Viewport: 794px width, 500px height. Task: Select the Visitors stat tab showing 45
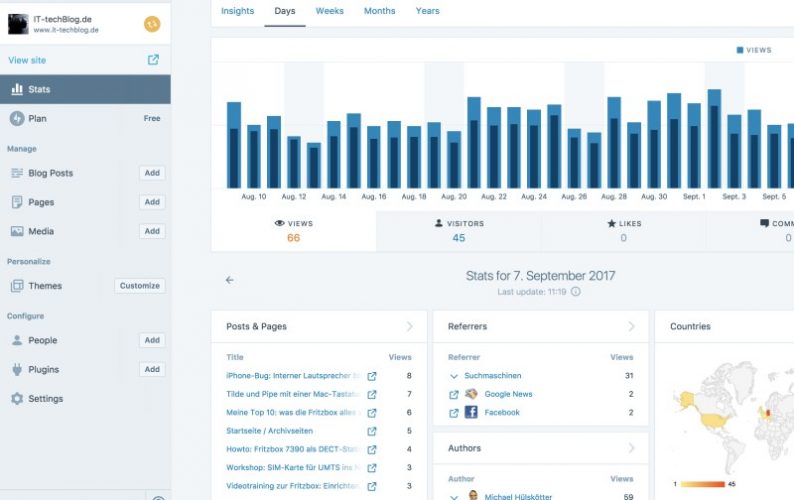[459, 230]
